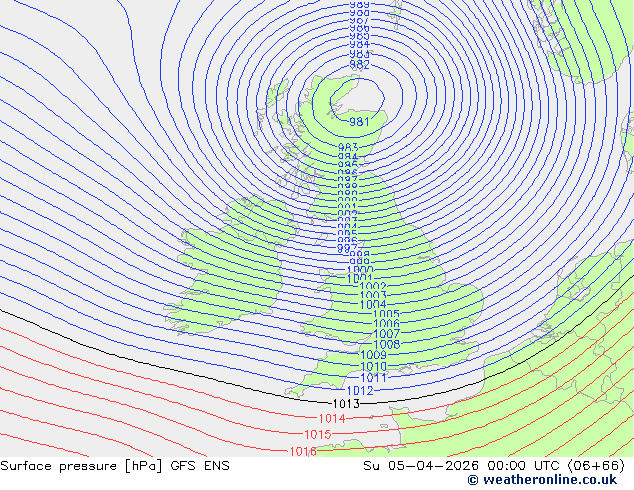The height and width of the screenshot is (490, 634).
Task: Click the 982 isobar label
Action: (359, 65)
